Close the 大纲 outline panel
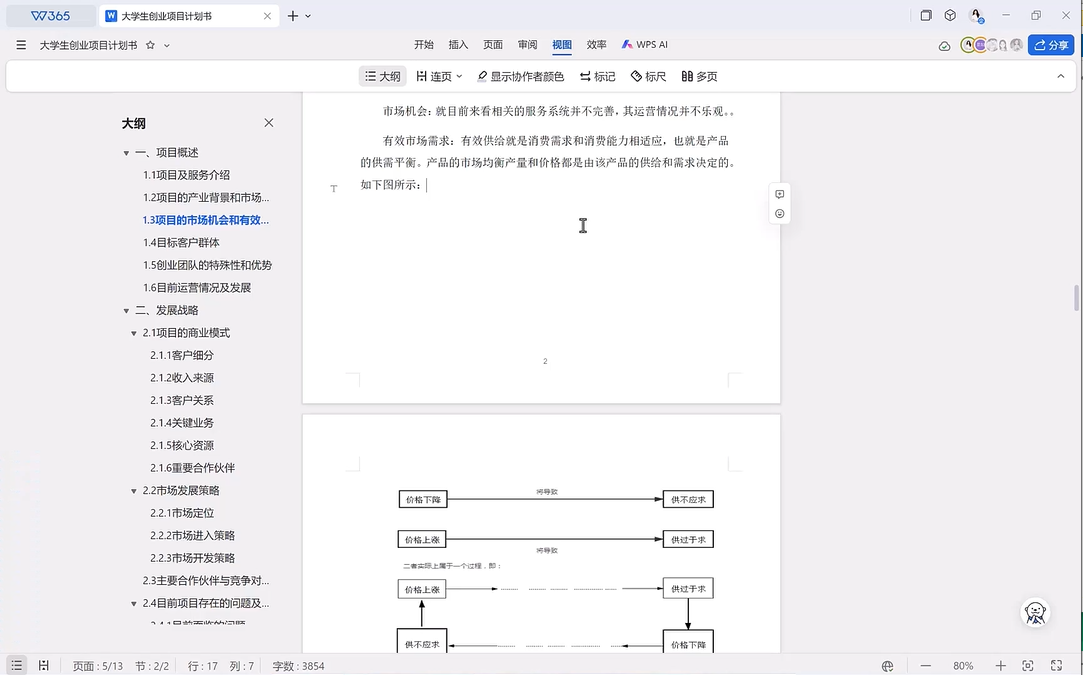The image size is (1083, 675). point(268,123)
